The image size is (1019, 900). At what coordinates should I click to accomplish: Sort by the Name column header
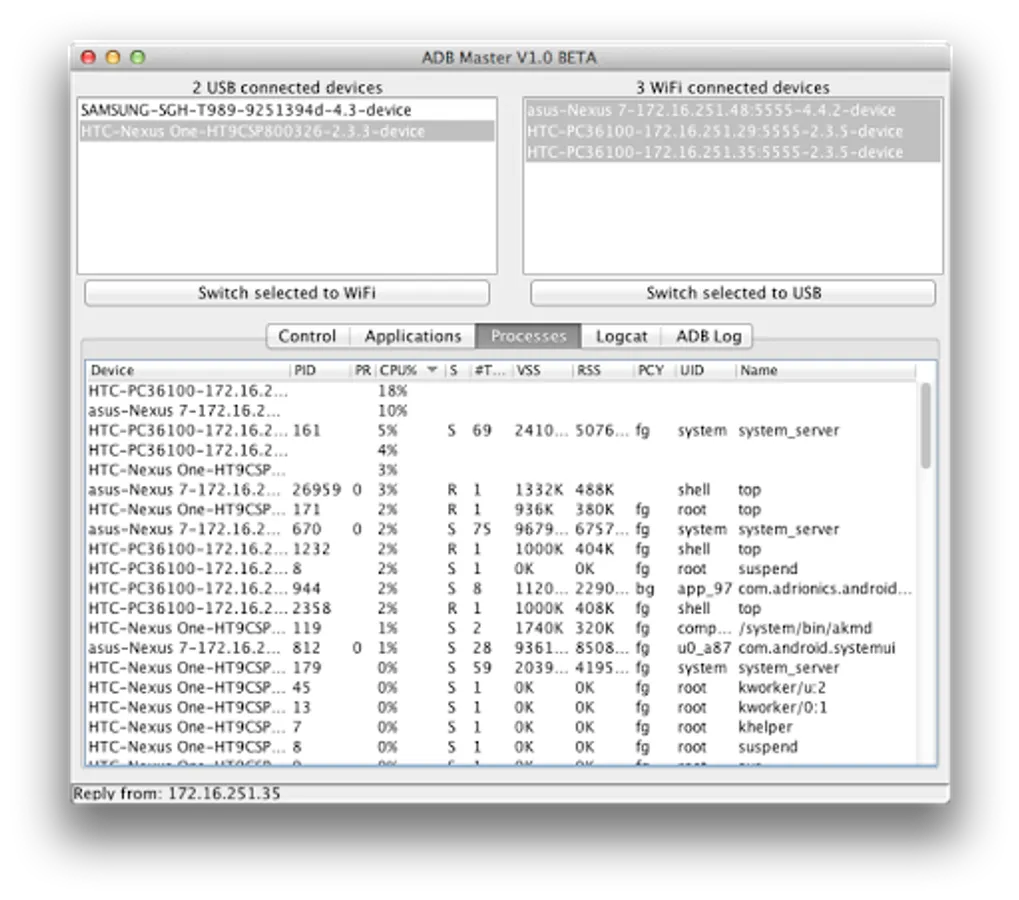point(825,370)
